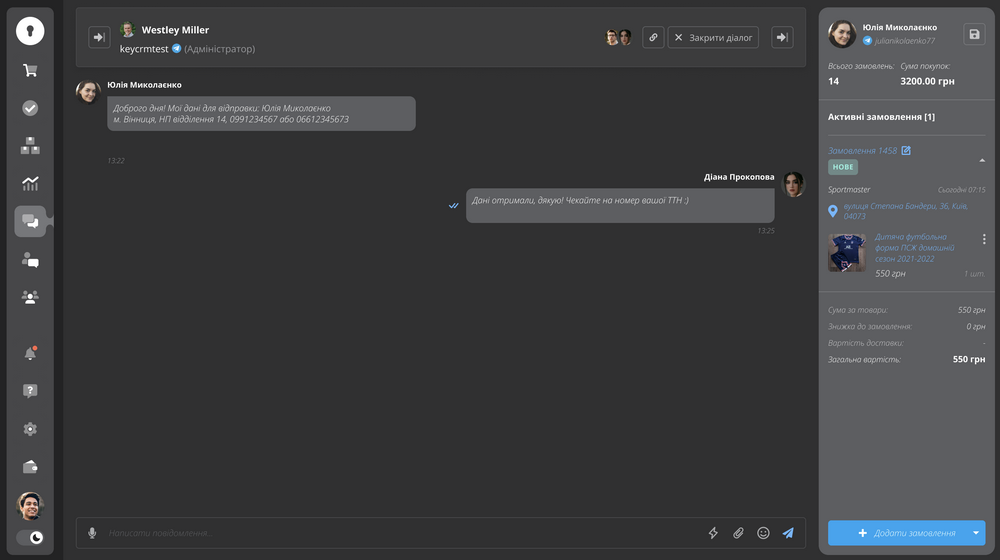Click the message input field
Image resolution: width=1000 pixels, height=560 pixels.
(400, 533)
